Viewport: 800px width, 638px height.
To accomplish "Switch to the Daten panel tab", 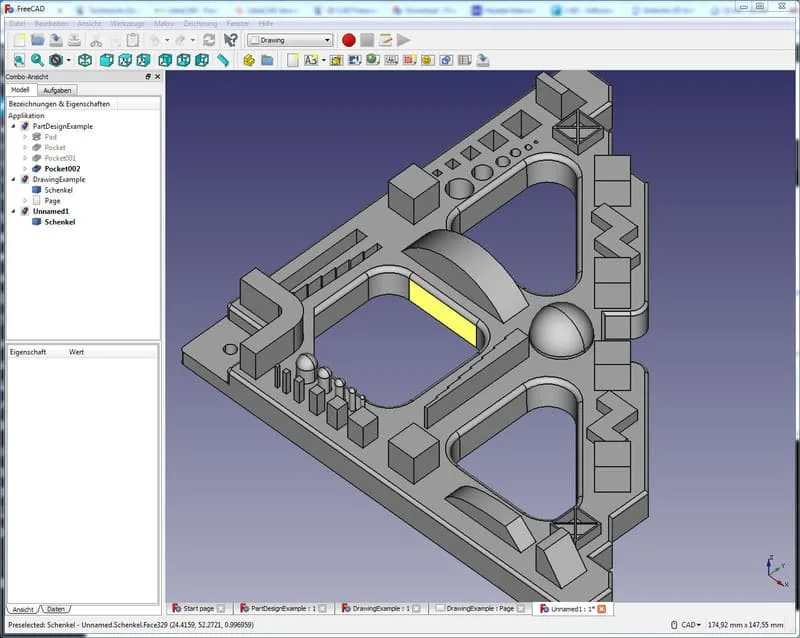I will tap(55, 608).
